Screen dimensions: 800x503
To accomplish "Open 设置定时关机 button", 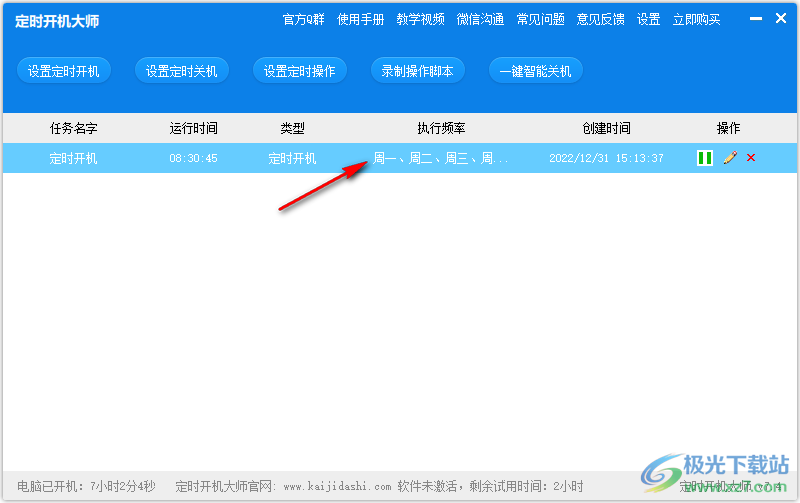I will [182, 70].
